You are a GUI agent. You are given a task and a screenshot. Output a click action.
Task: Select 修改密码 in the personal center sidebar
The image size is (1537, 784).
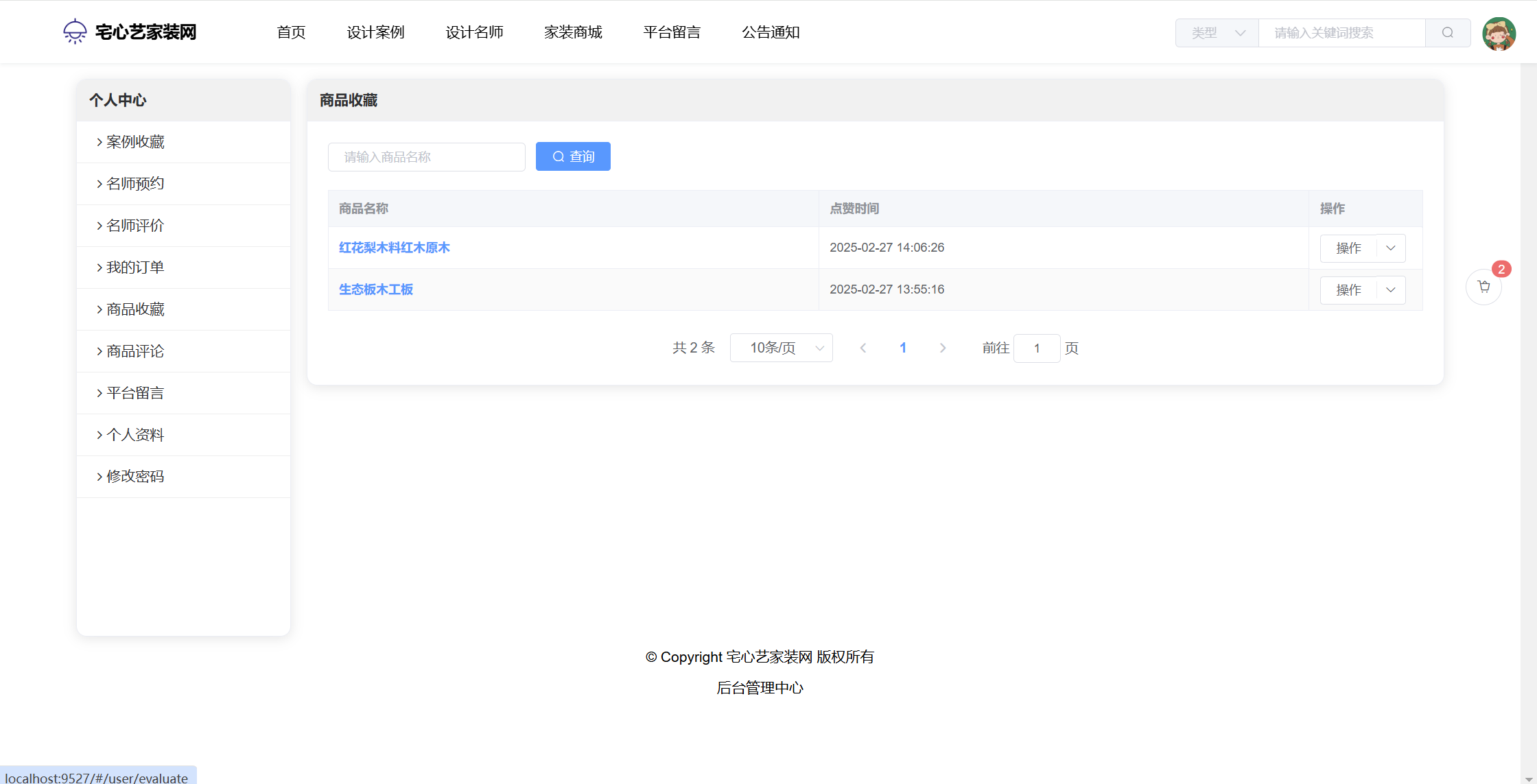[x=135, y=477]
